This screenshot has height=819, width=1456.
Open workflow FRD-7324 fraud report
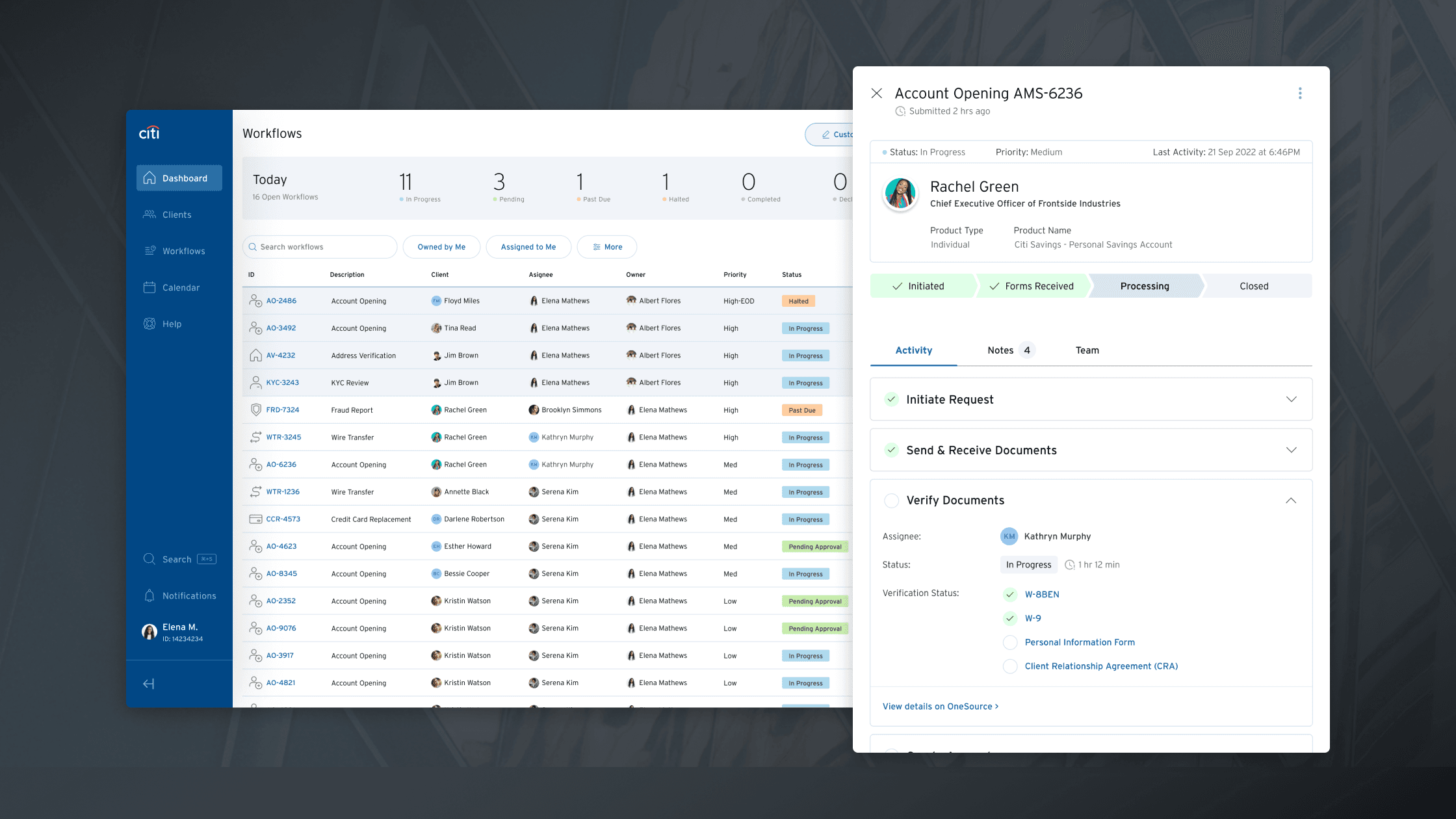click(x=283, y=410)
